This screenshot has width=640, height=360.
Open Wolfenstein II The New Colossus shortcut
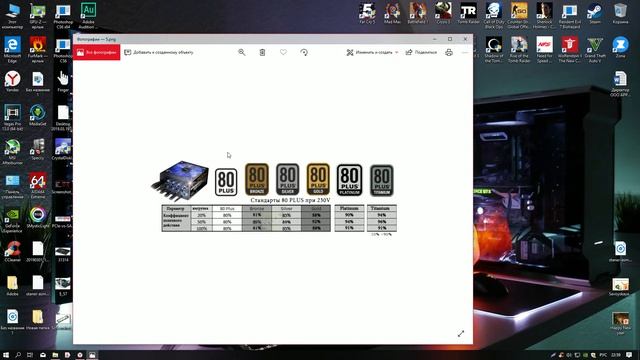(x=569, y=49)
